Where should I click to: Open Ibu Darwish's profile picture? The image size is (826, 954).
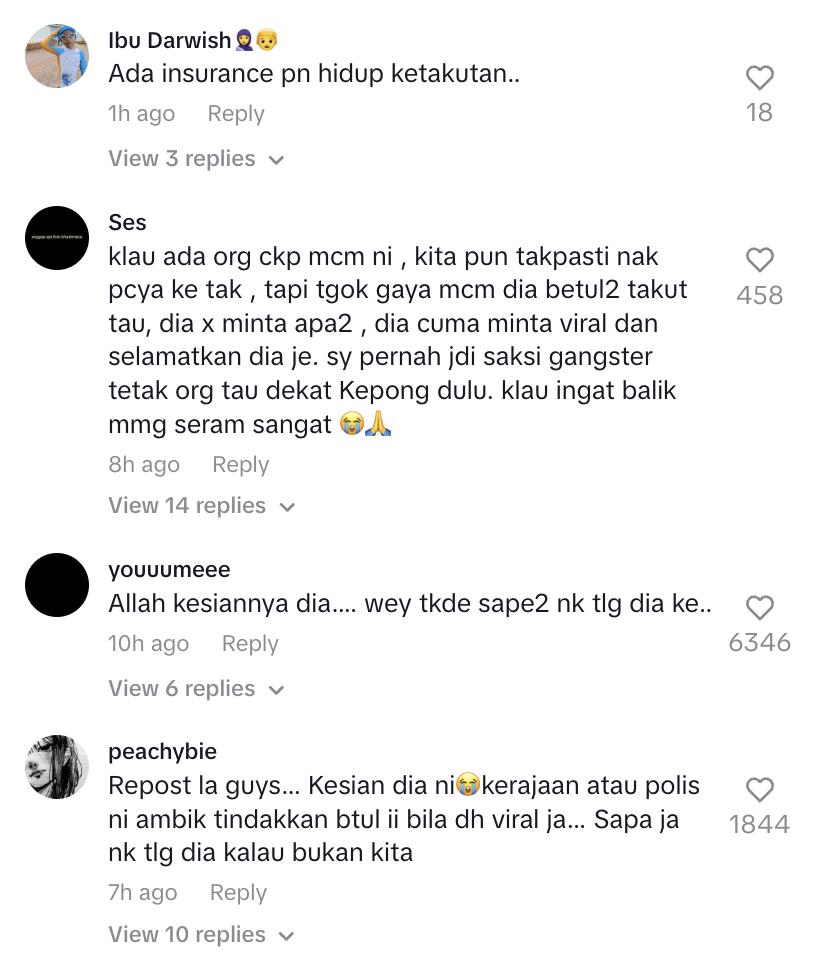57,56
